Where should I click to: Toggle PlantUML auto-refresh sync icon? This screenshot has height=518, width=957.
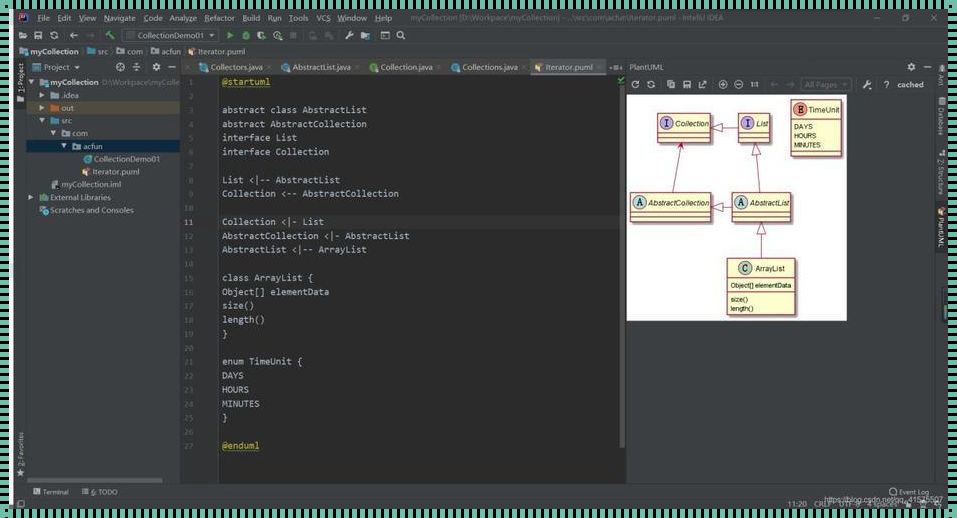coord(651,85)
